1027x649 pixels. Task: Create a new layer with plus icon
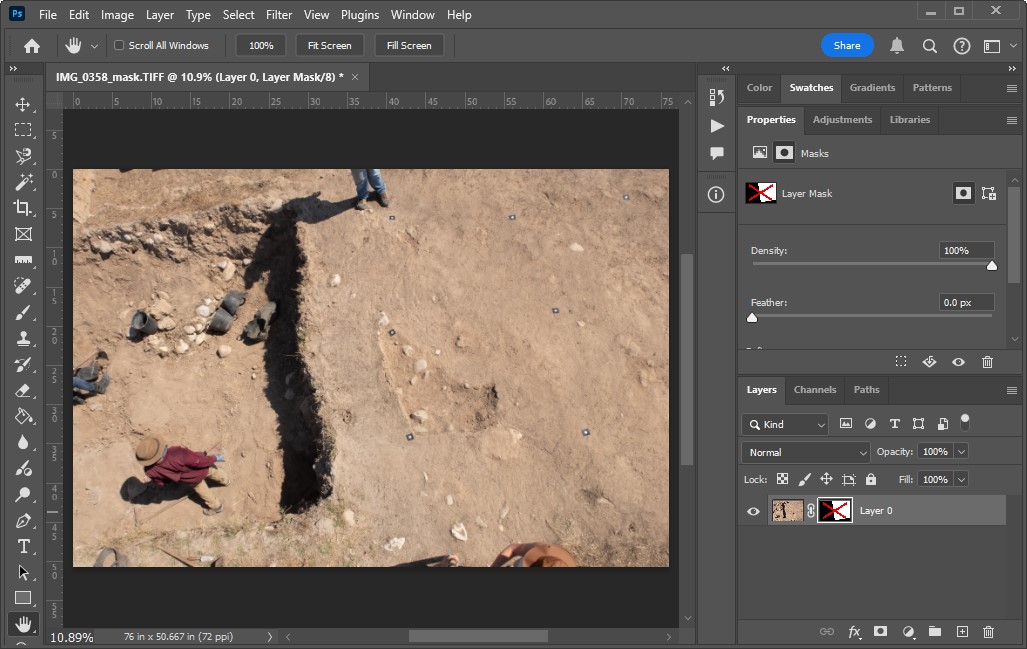tap(962, 632)
